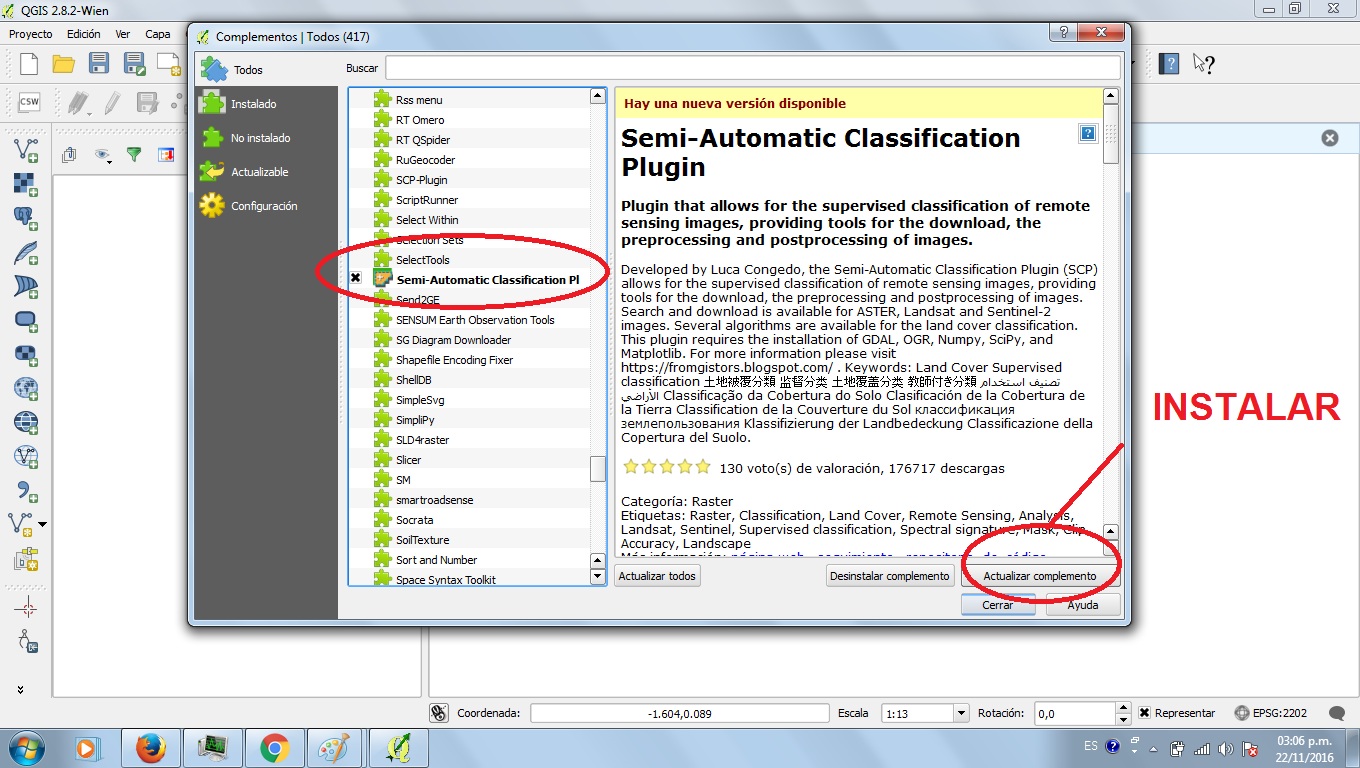Expand the hidden toolbar items chevron
This screenshot has width=1360, height=768.
tap(20, 689)
